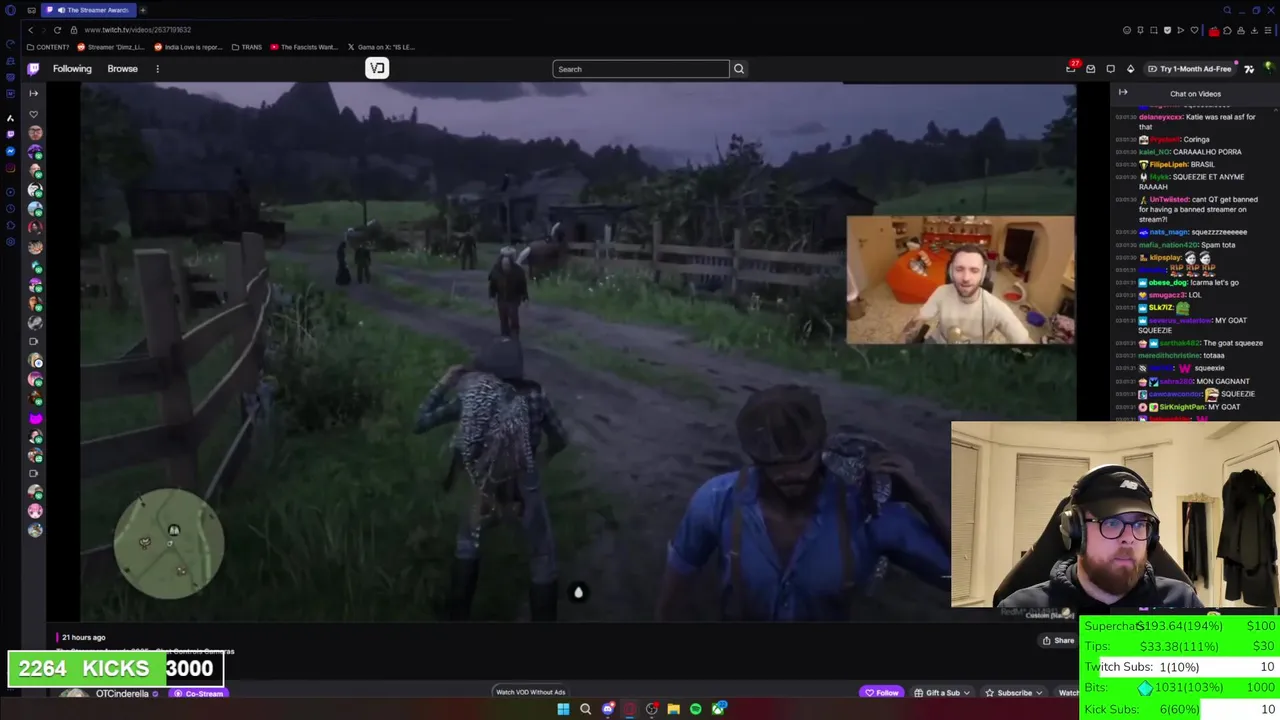The height and width of the screenshot is (720, 1280).
Task: Go back with the browser back arrow
Action: pyautogui.click(x=30, y=30)
